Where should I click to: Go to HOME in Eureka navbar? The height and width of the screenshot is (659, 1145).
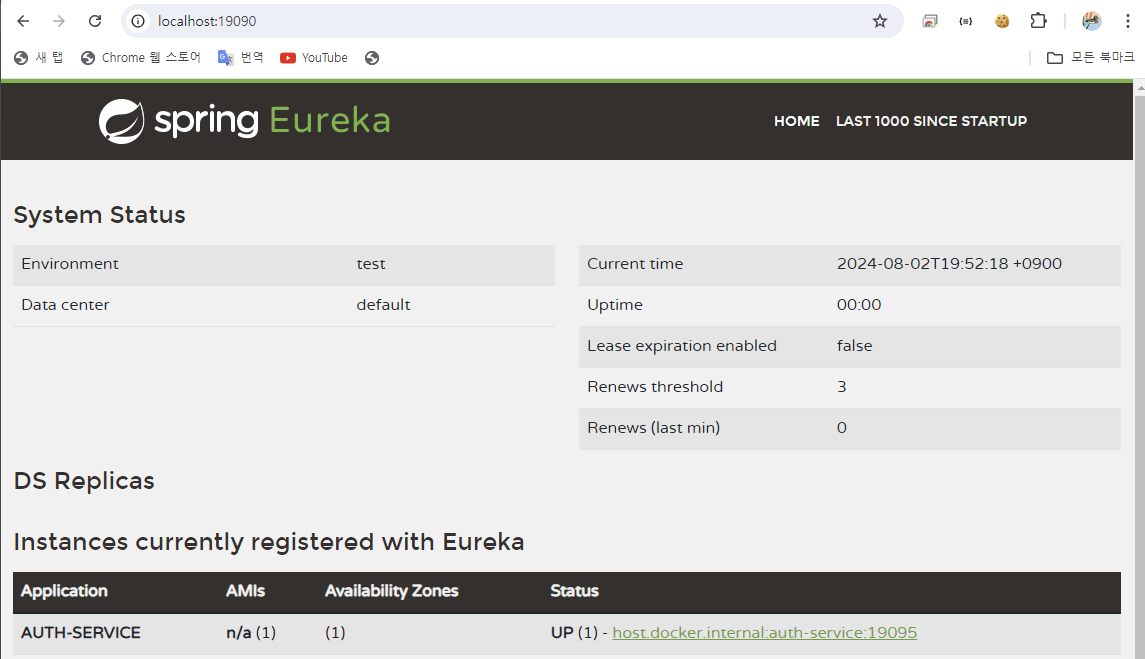point(797,121)
